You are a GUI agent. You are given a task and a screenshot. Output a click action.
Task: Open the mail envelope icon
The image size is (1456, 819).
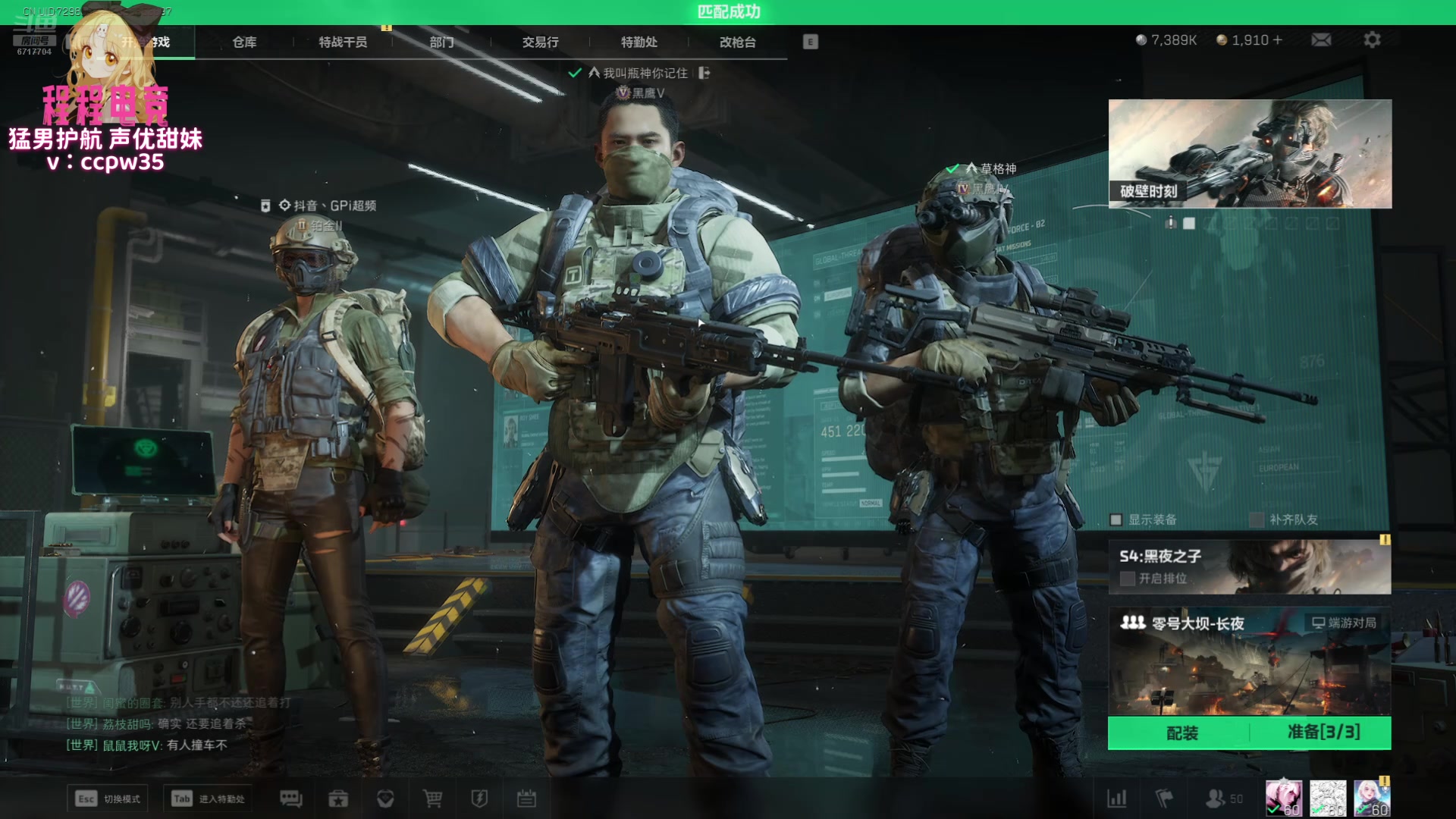1321,39
